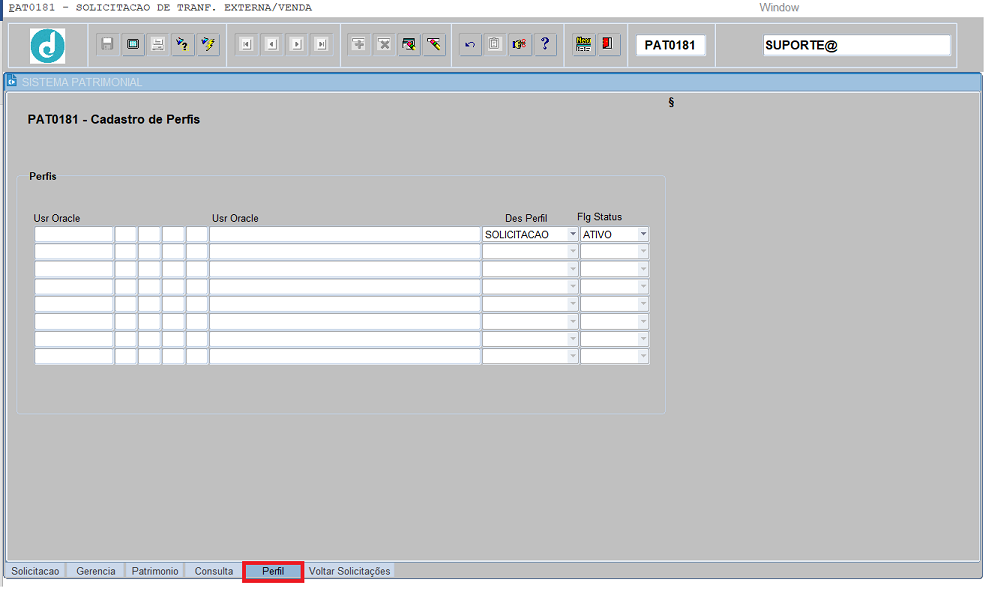Open help with blue question mark
995x596 pixels.
545,45
